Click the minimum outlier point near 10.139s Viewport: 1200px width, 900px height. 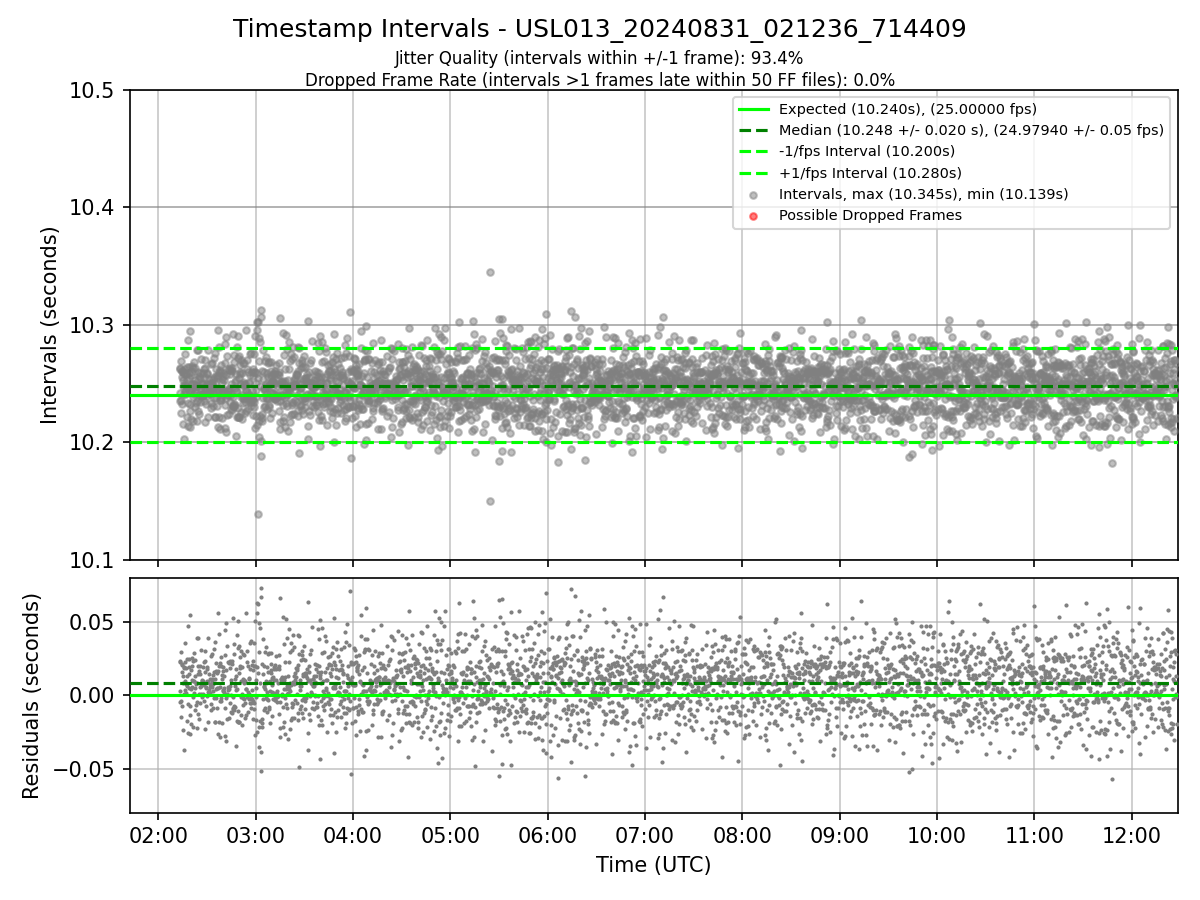click(258, 514)
